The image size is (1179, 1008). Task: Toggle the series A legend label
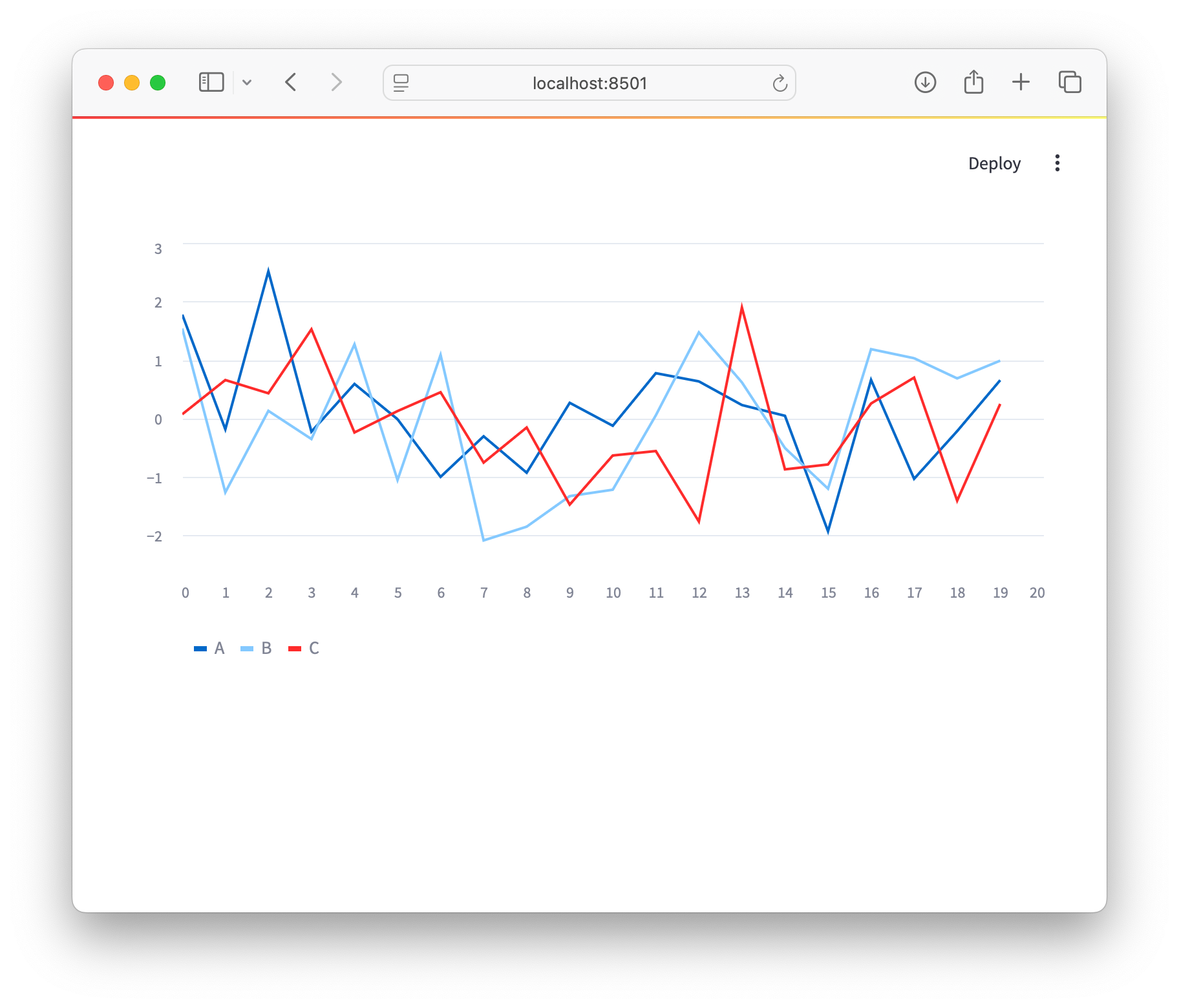pyautogui.click(x=219, y=649)
